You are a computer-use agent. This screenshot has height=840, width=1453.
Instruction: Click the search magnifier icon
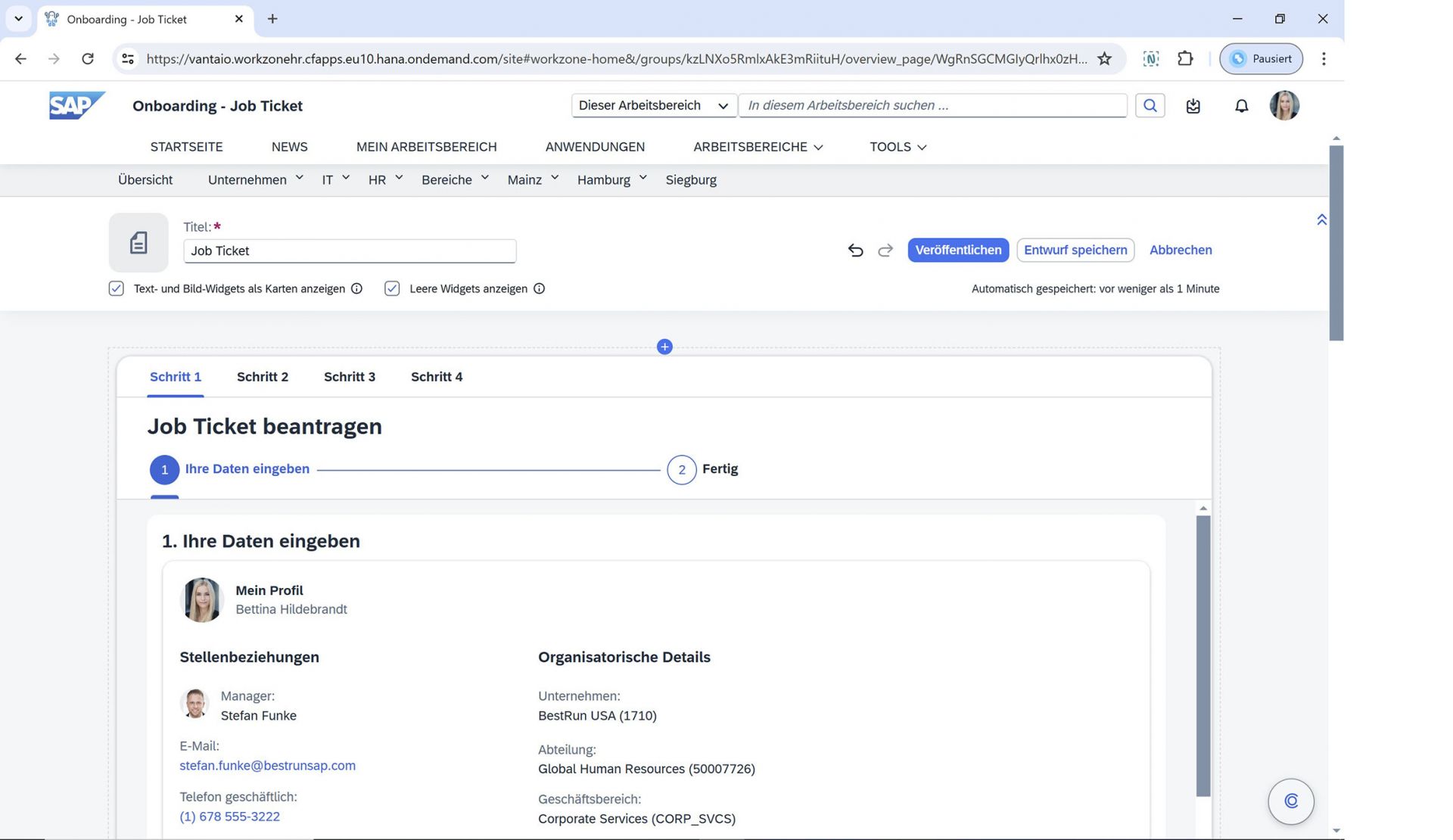point(1150,106)
